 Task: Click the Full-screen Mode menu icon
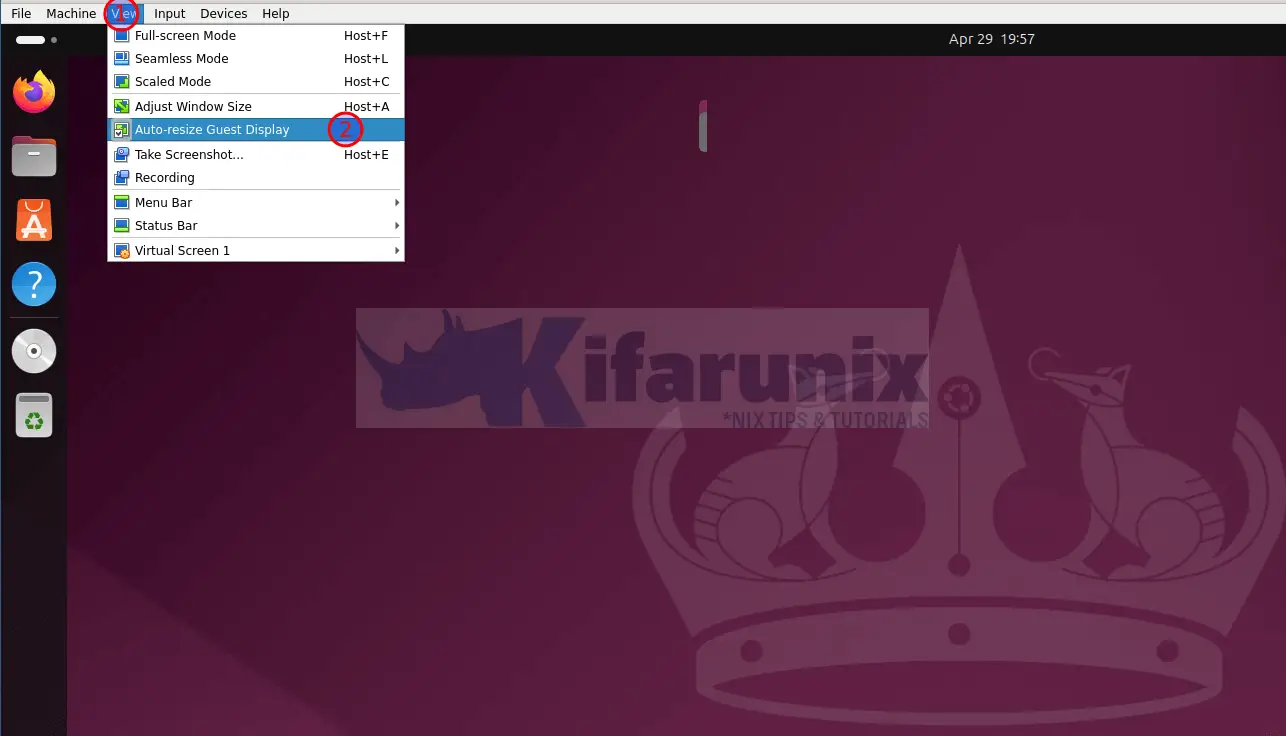point(121,35)
